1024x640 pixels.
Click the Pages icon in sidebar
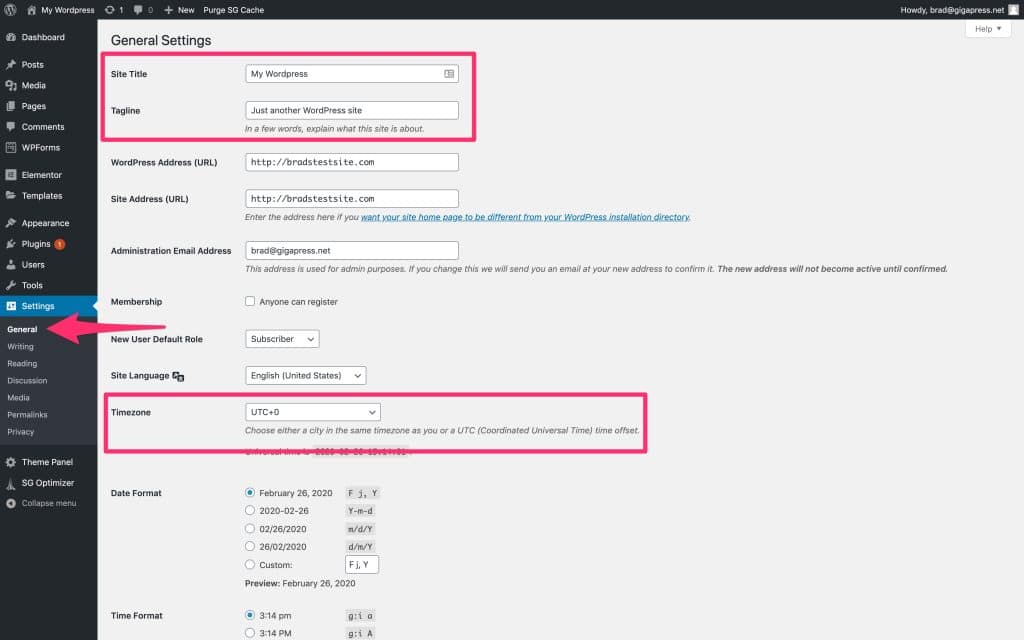coord(11,106)
